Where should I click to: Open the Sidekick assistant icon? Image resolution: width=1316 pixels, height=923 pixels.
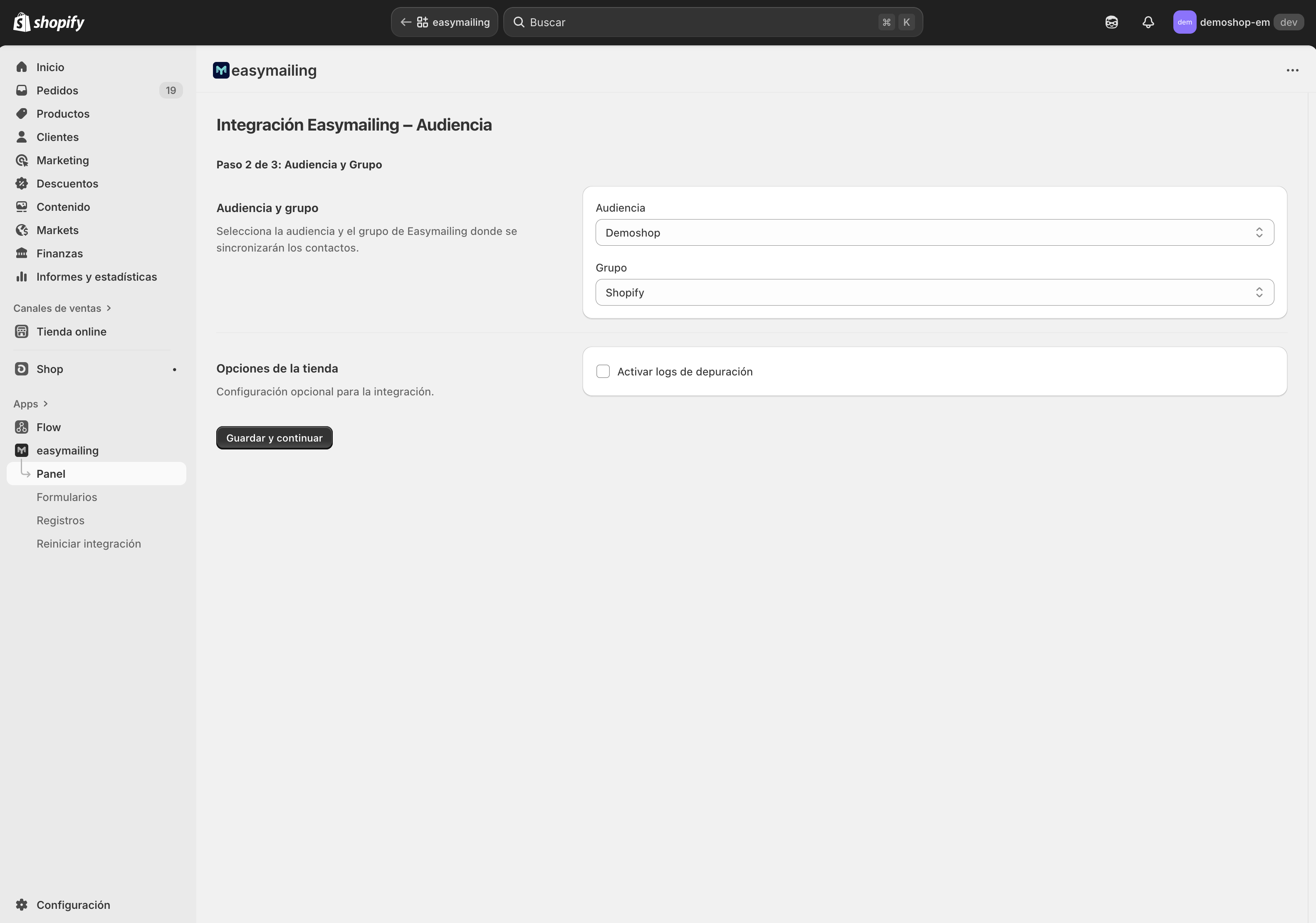coord(1111,22)
